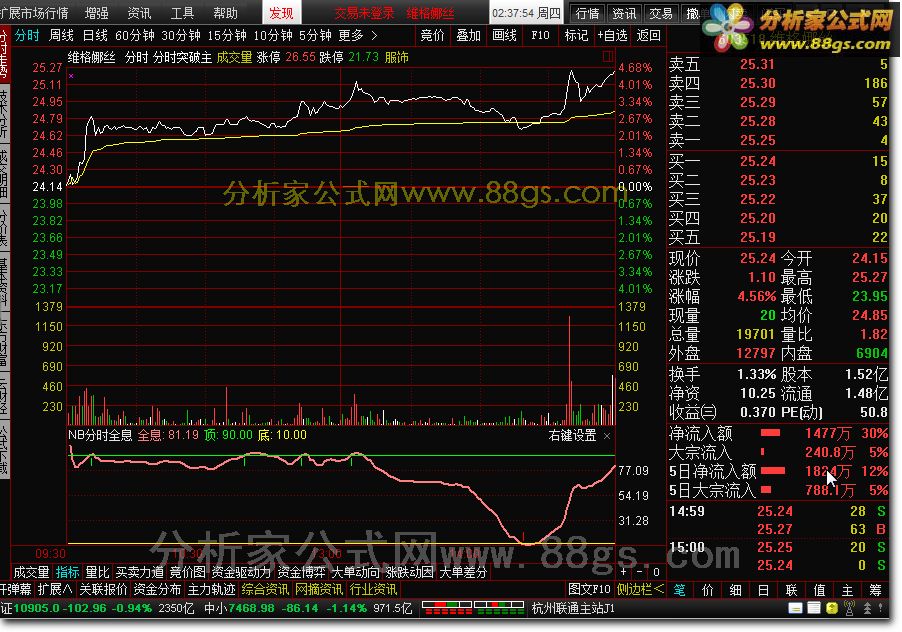902x632 pixels.
Task: Click the small red square icon above the chart
Action: coord(607,56)
